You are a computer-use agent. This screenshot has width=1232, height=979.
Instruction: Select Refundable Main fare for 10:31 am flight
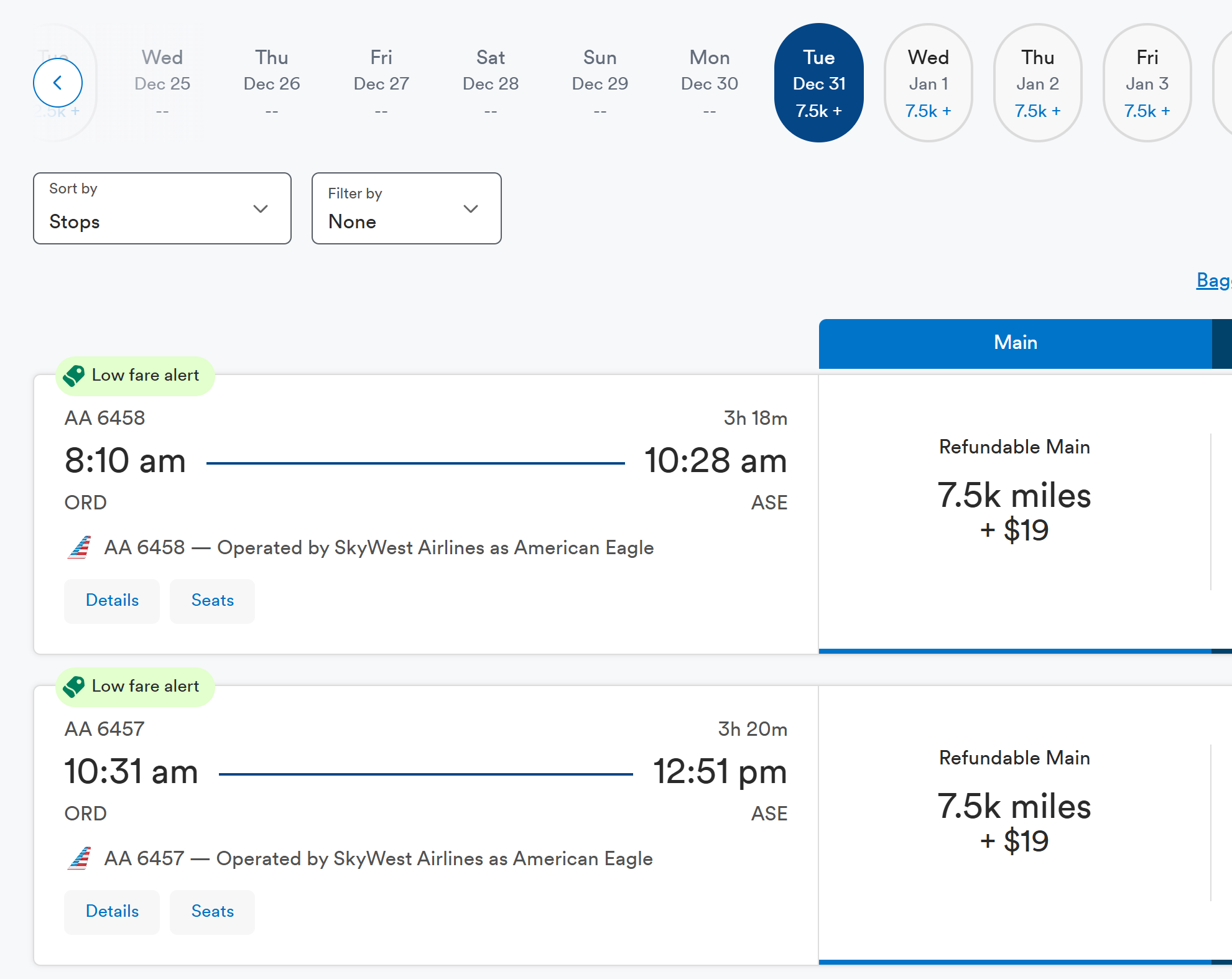tap(1014, 824)
